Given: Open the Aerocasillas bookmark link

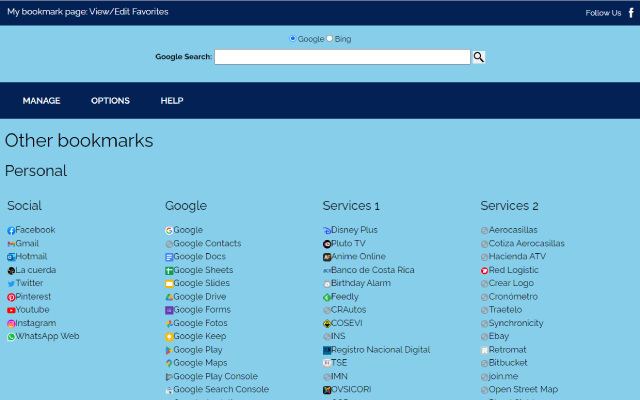Looking at the screenshot, I should click(x=513, y=230).
